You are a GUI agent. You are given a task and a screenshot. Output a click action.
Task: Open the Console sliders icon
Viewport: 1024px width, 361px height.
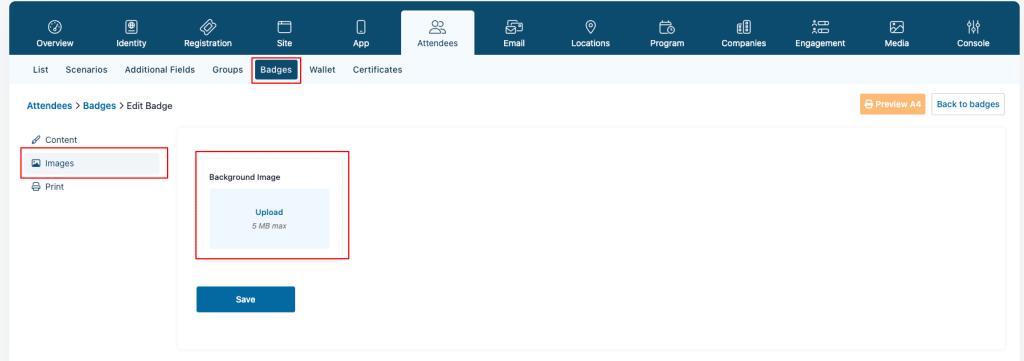(x=973, y=27)
